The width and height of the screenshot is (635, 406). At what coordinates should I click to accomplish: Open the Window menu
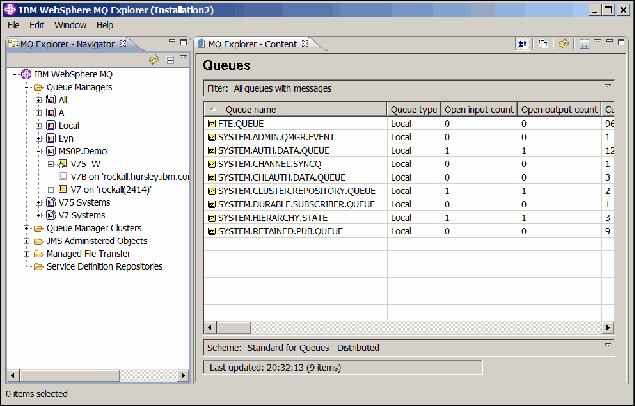pyautogui.click(x=70, y=25)
